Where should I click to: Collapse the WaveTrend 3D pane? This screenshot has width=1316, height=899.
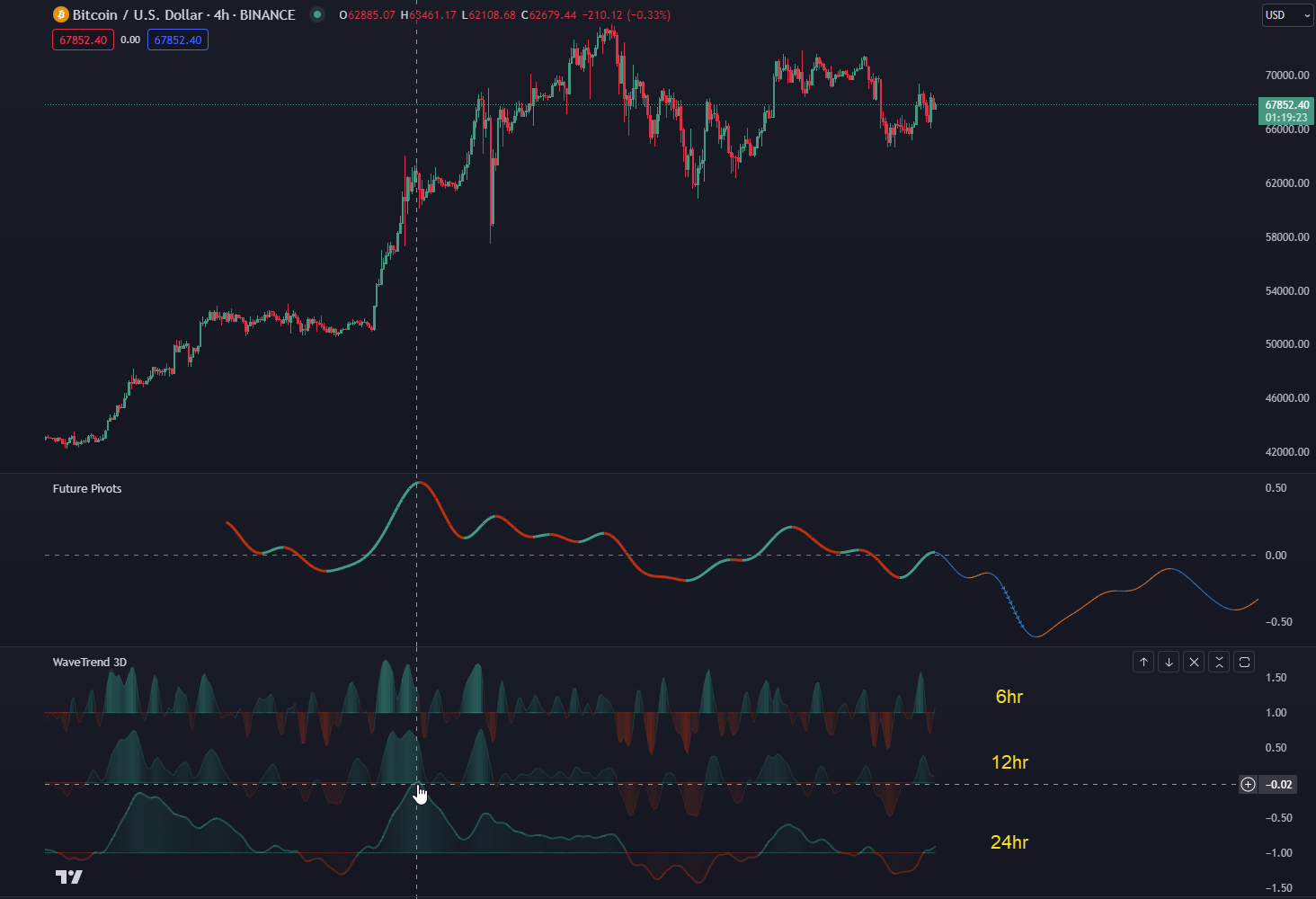1219,663
